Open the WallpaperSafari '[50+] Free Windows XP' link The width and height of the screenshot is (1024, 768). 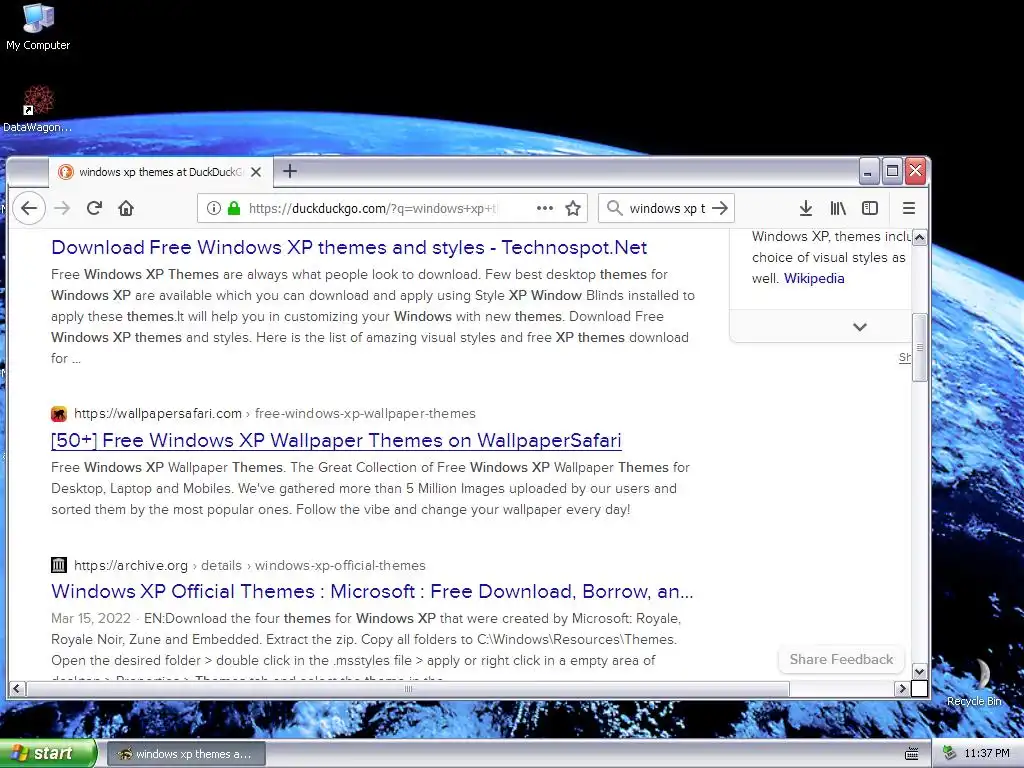coord(336,440)
